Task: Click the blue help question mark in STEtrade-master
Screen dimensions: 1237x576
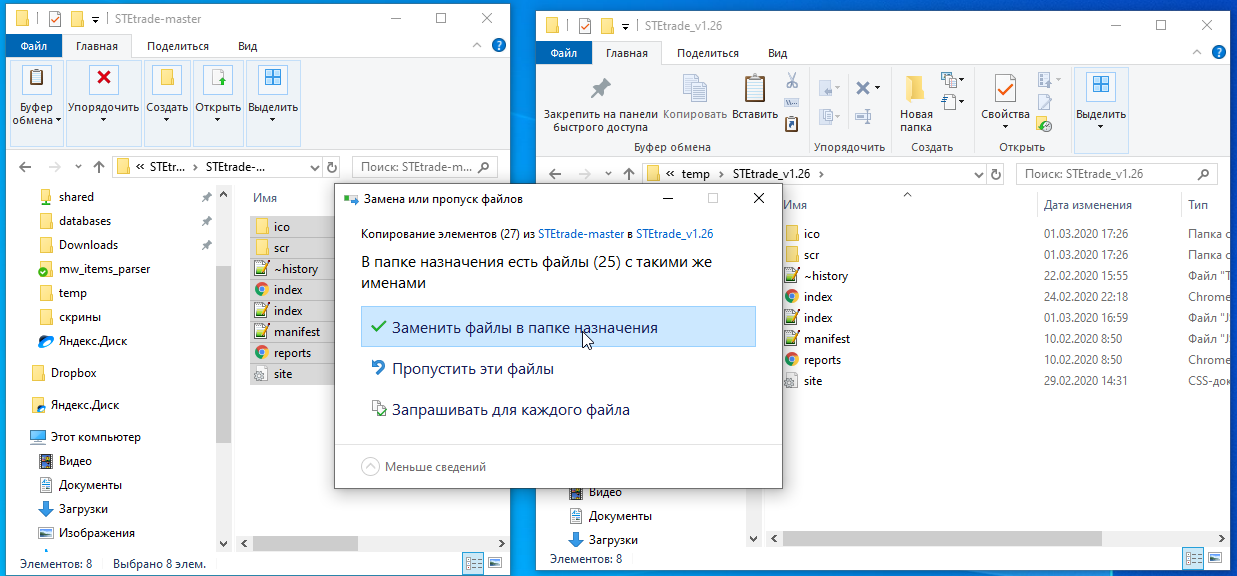Action: point(499,45)
